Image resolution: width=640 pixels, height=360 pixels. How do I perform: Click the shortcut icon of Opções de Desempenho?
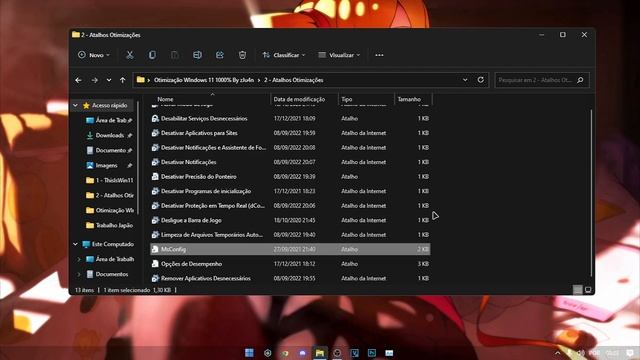click(x=155, y=264)
